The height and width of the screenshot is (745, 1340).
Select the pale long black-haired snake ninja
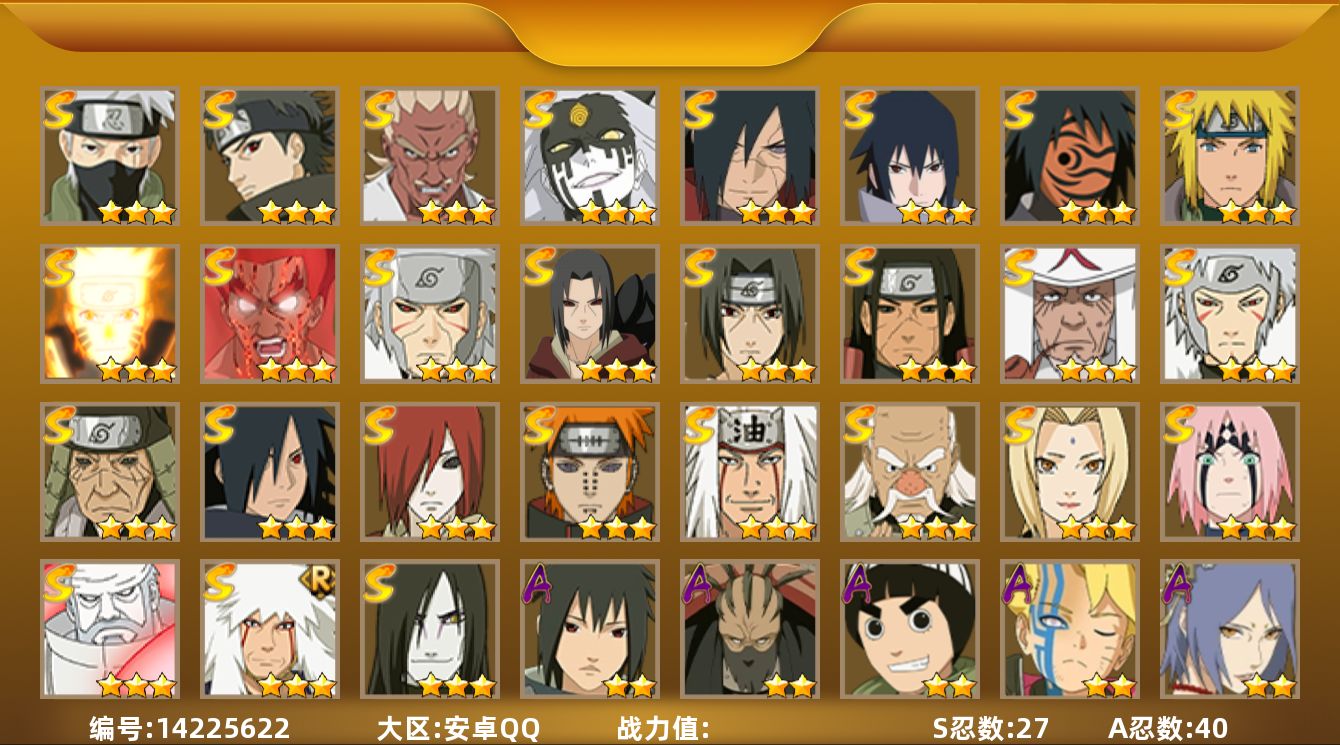pos(430,629)
